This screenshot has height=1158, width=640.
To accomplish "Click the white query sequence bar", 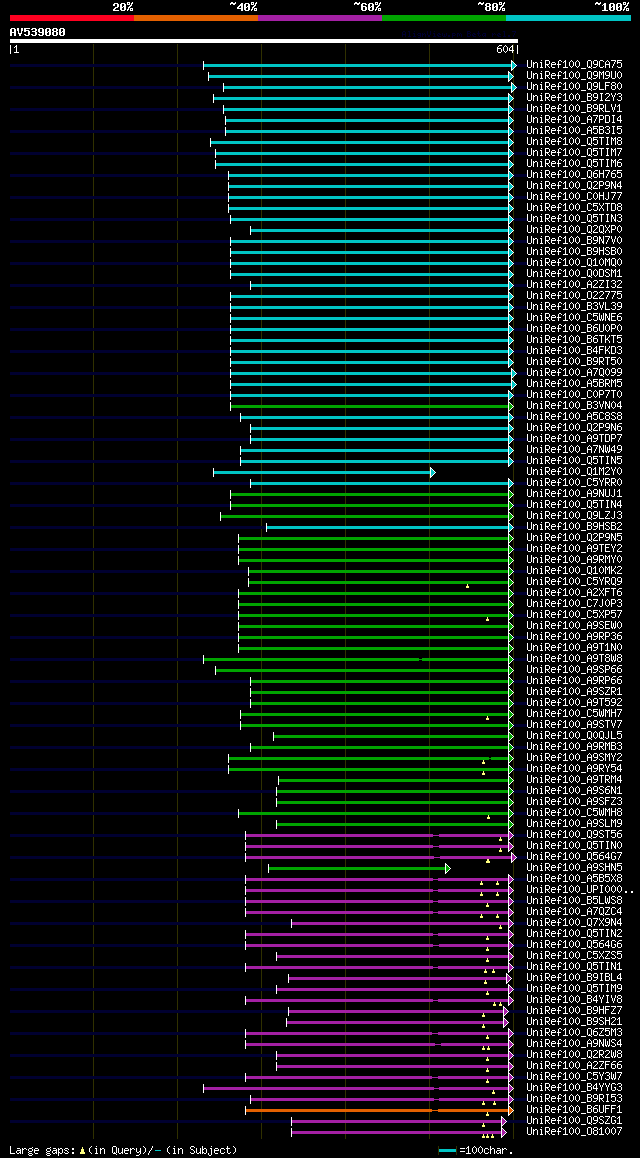I will point(264,41).
